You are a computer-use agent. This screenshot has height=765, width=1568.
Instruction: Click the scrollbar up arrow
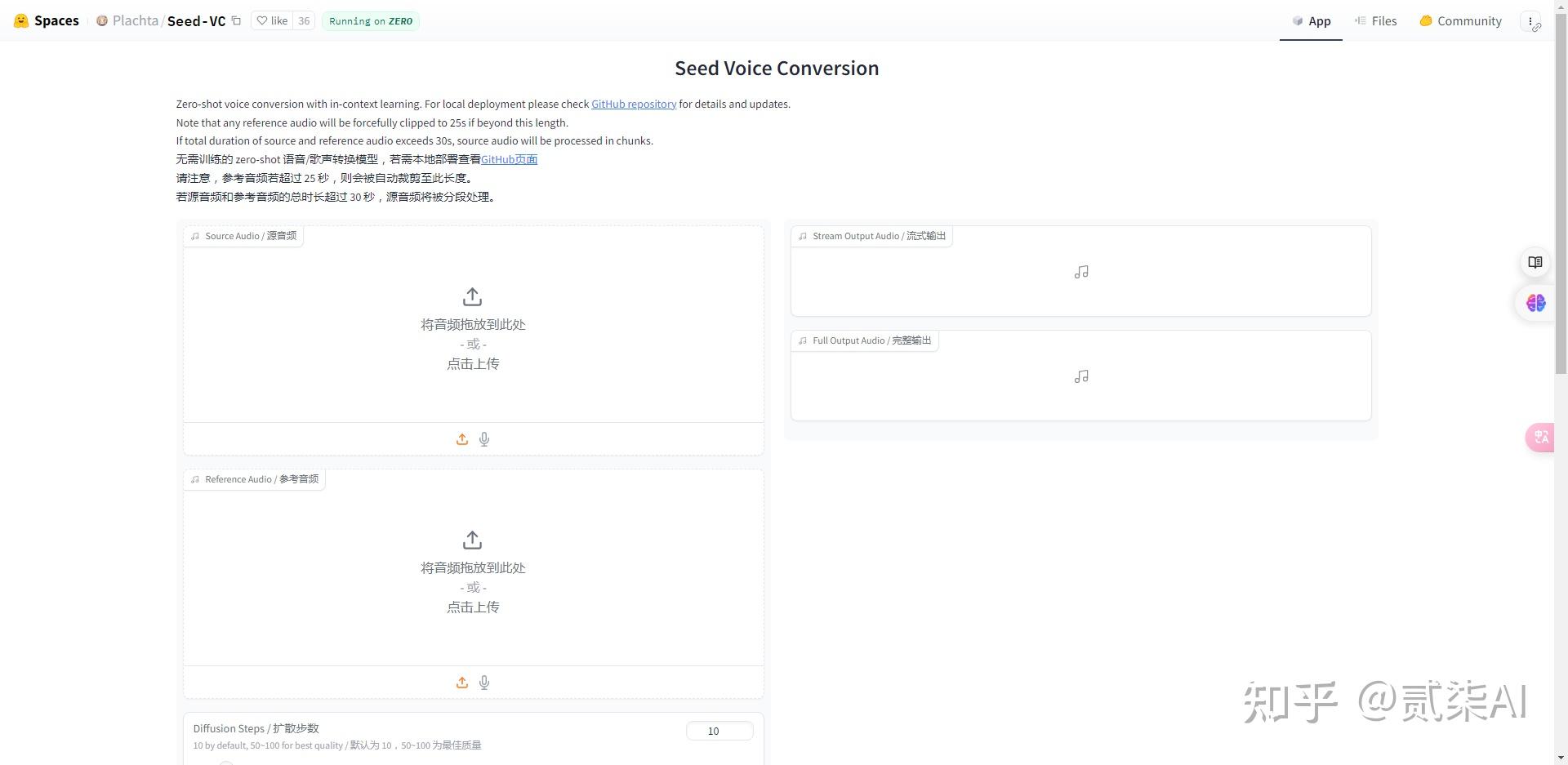click(1561, 7)
